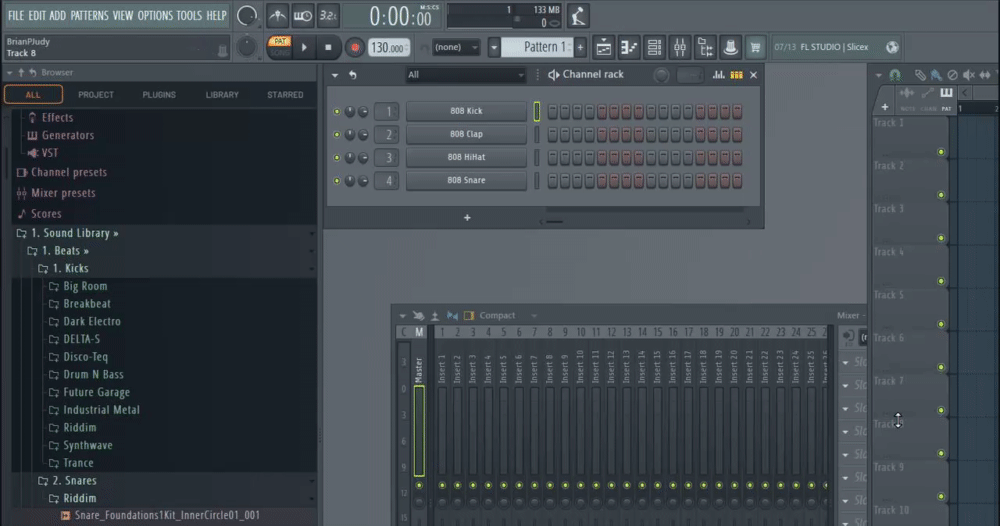Mute Track 5 in the Playlist
Screen dimensions: 1000x526
(x=941, y=324)
